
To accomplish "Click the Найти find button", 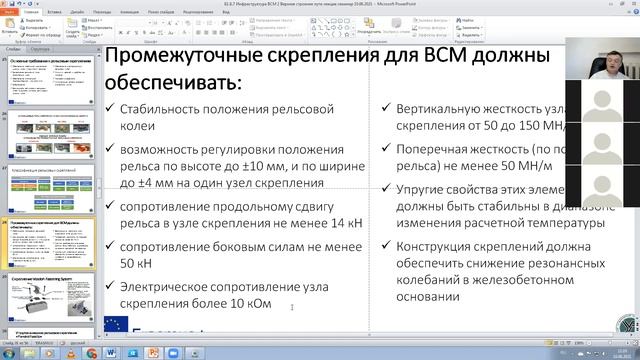I will coord(465,20).
